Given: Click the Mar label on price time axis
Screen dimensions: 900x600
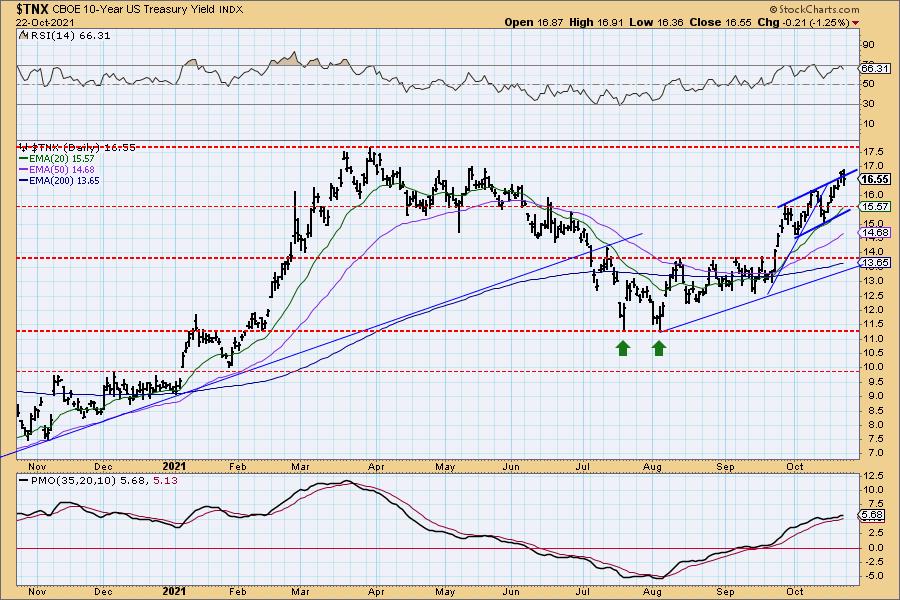Looking at the screenshot, I should coord(300,466).
